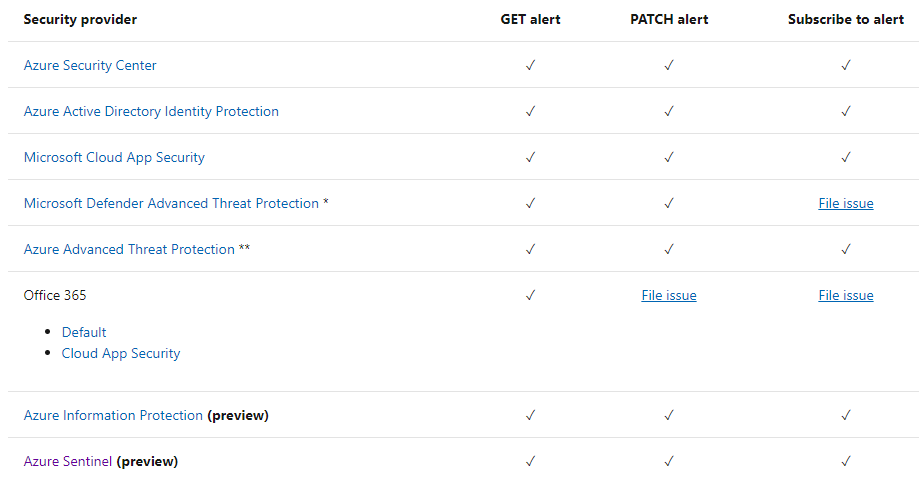Open the Azure Security Center link
Viewport: 919px width, 483px height.
(90, 65)
